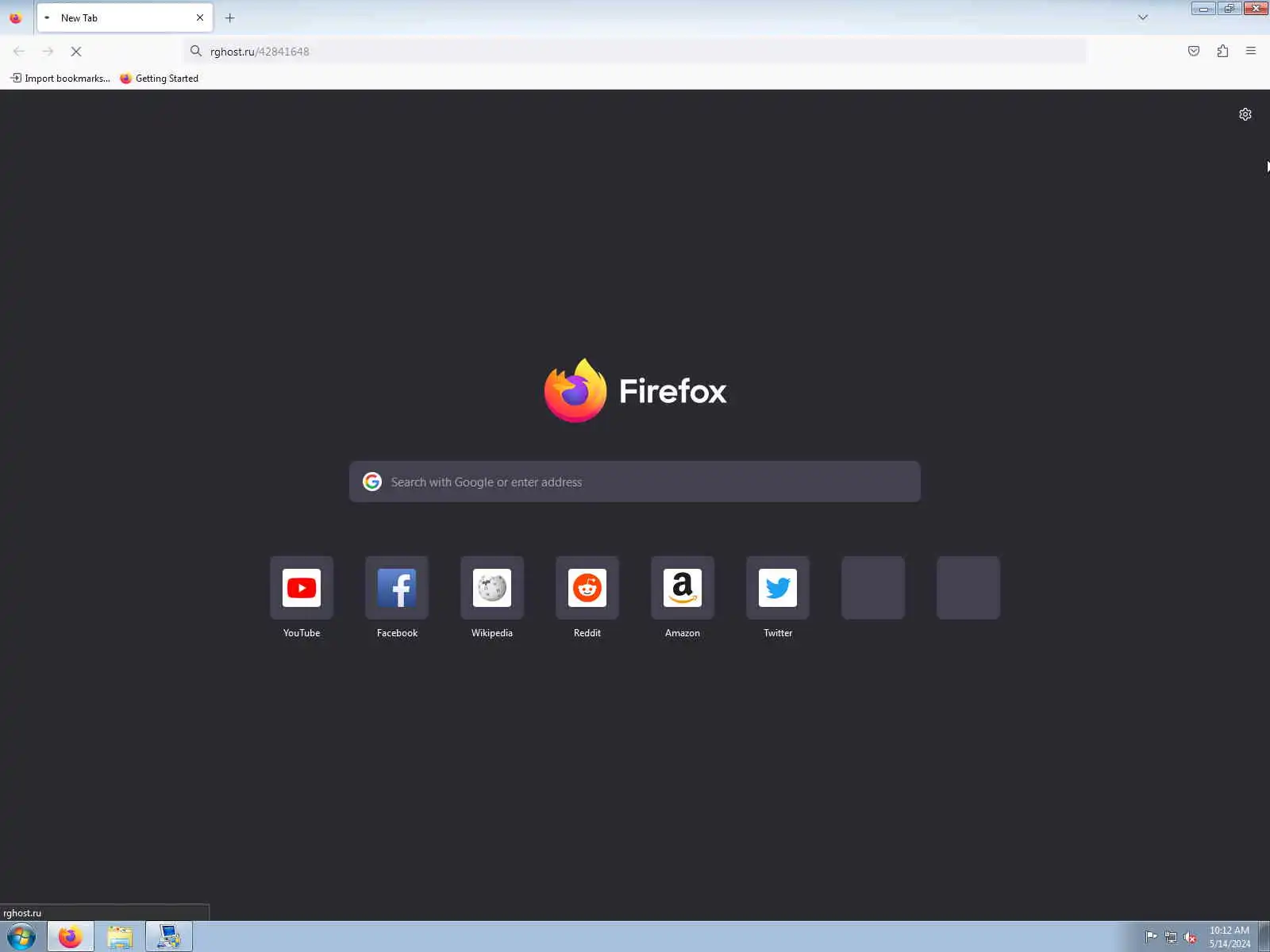Go back one page

tap(19, 52)
